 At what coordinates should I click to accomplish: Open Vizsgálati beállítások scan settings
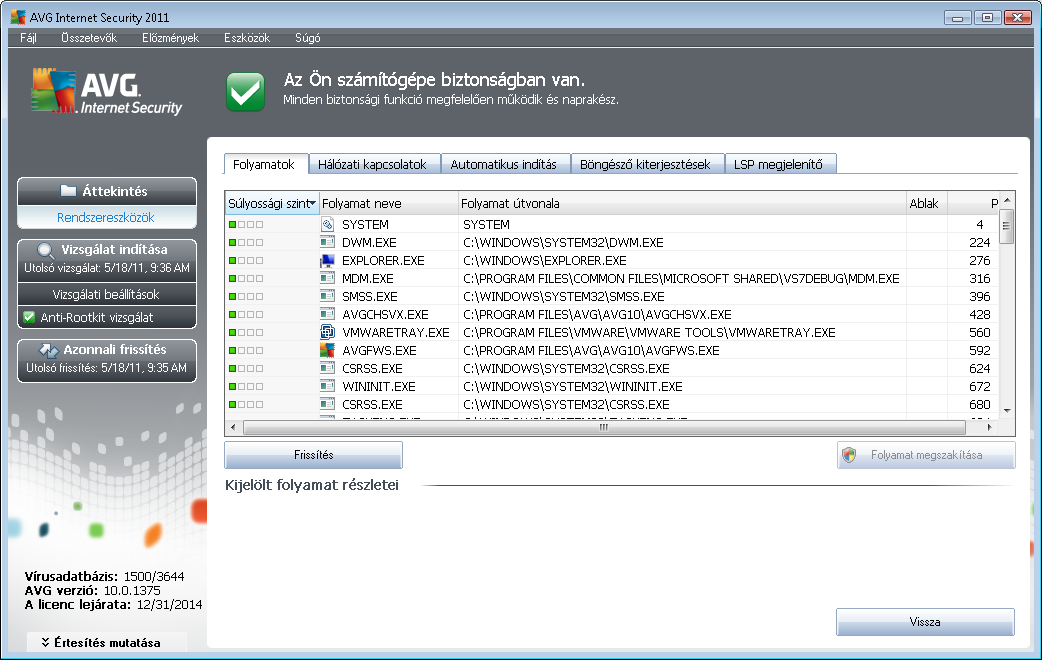(107, 294)
